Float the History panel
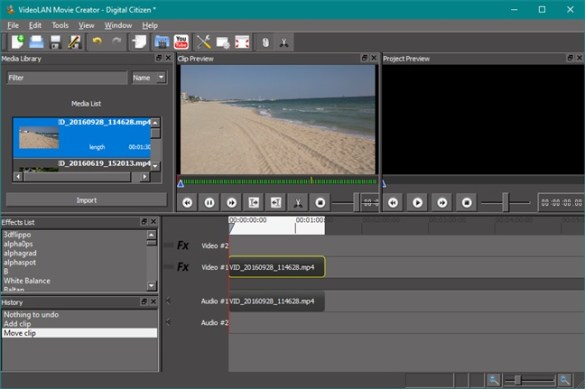585x389 pixels. coord(144,301)
